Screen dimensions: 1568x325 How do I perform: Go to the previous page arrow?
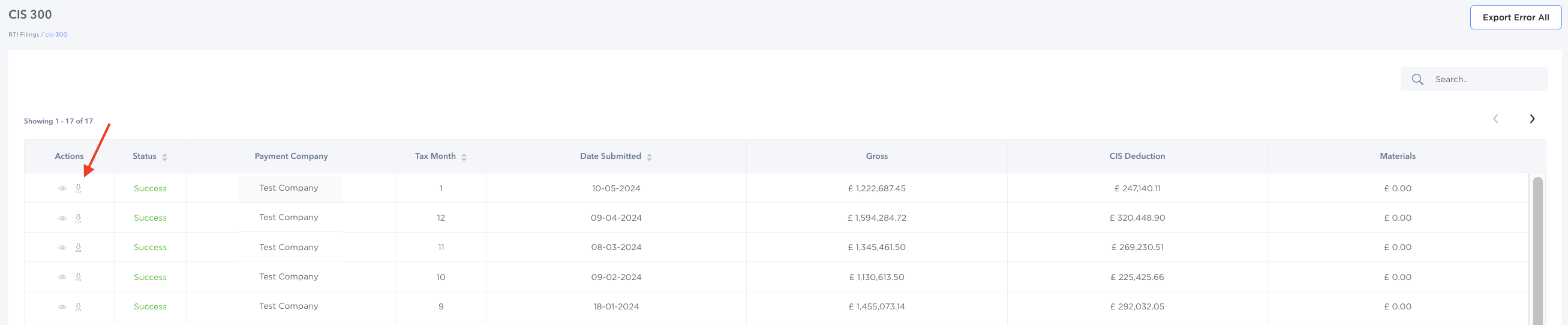[x=1495, y=119]
